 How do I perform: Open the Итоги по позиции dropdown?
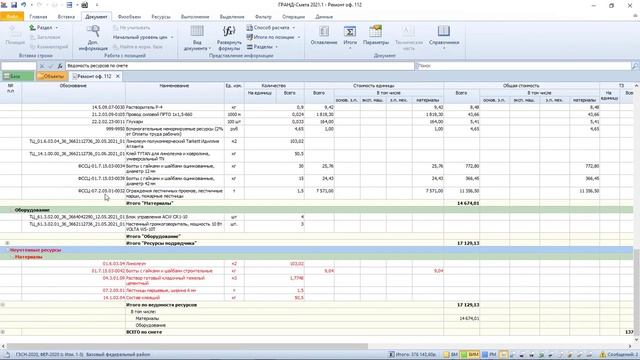click(273, 37)
